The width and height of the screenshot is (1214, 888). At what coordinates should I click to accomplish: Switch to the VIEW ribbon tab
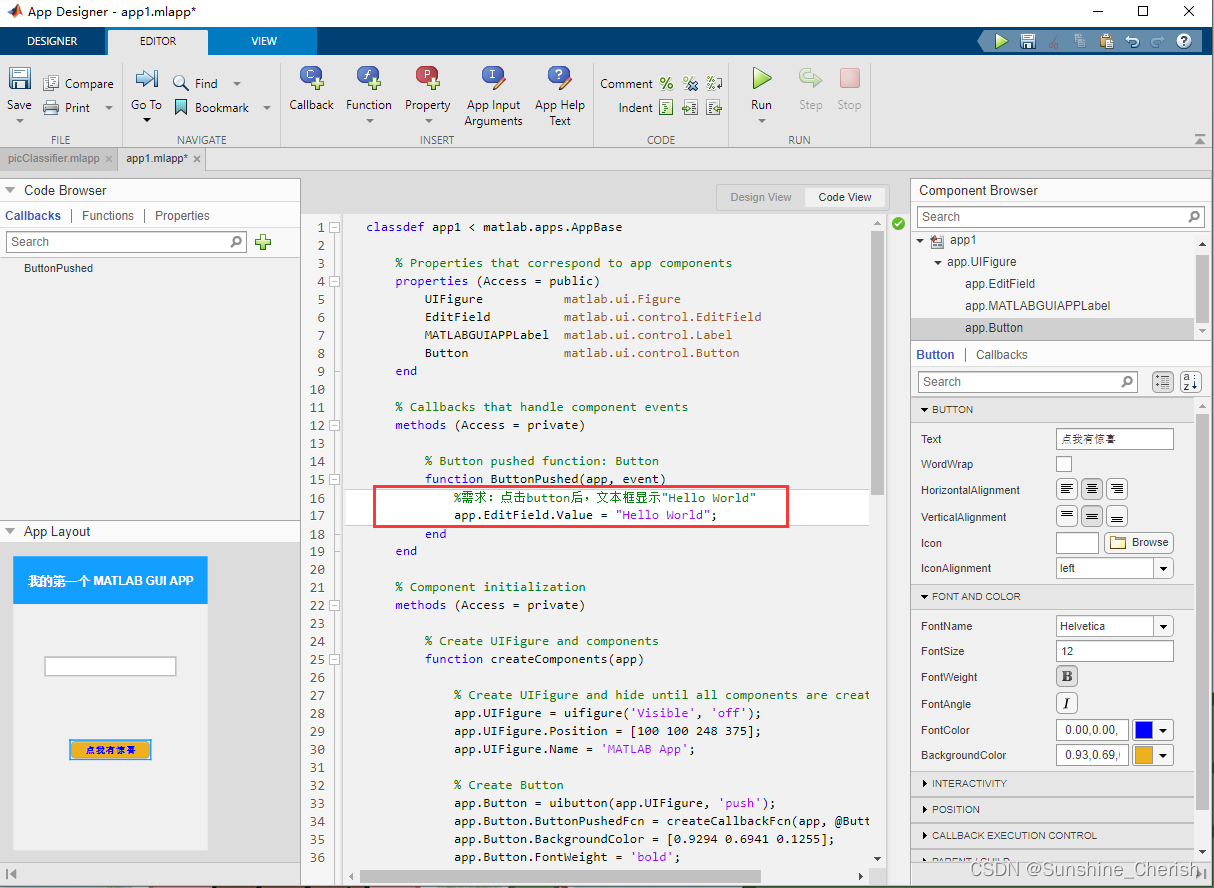tap(263, 41)
